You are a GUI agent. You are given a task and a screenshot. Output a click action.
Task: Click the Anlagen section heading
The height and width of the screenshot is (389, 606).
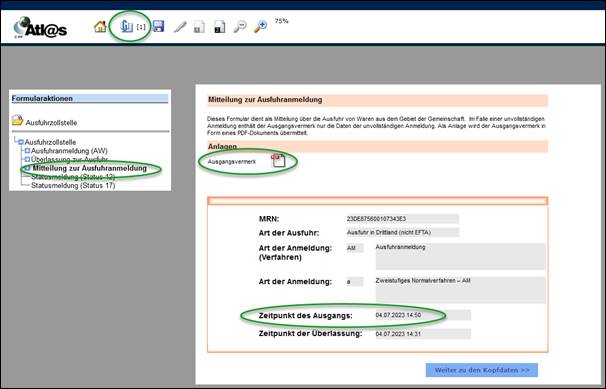click(x=222, y=147)
